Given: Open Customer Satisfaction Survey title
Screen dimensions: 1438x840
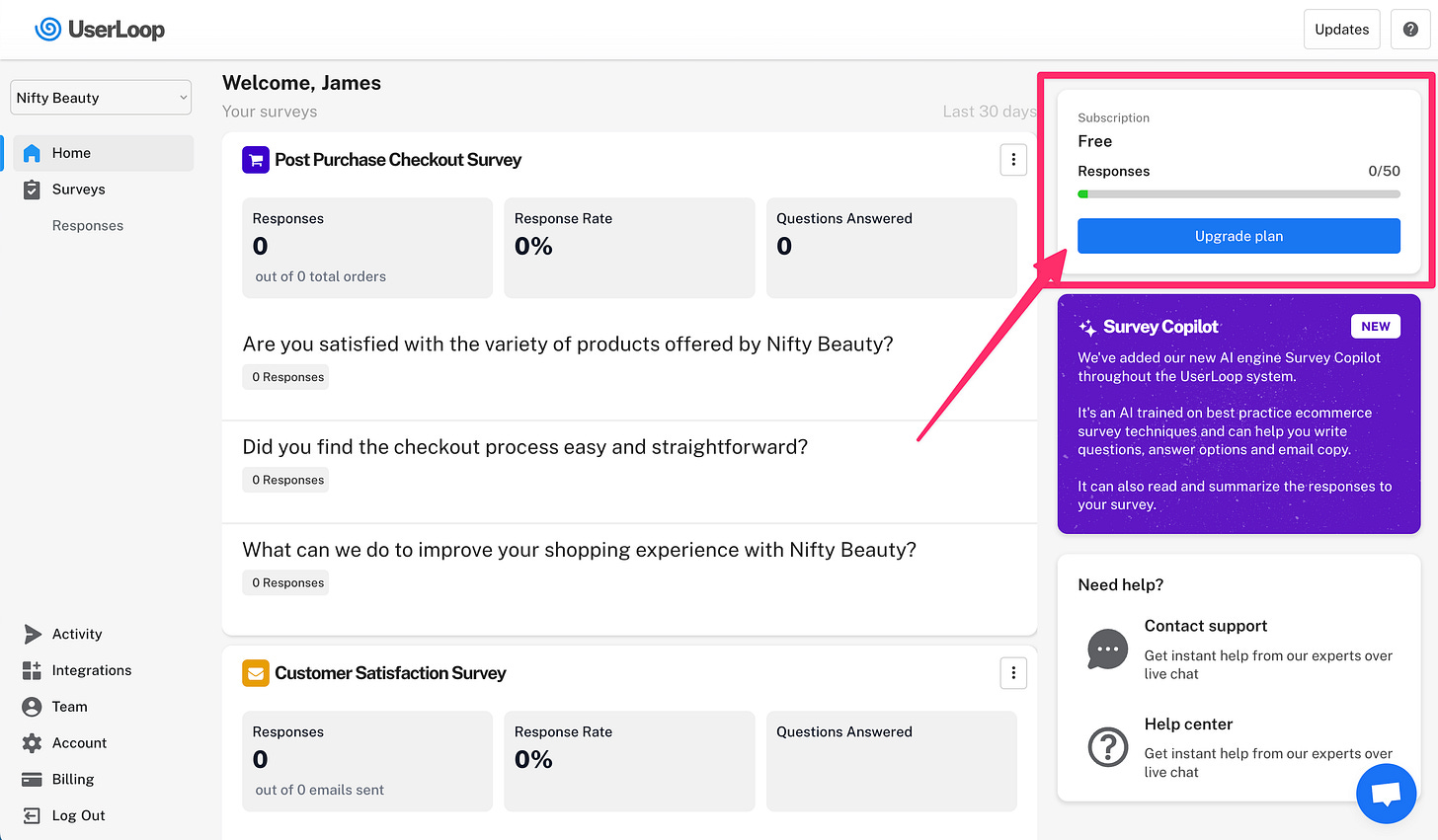Looking at the screenshot, I should [390, 673].
